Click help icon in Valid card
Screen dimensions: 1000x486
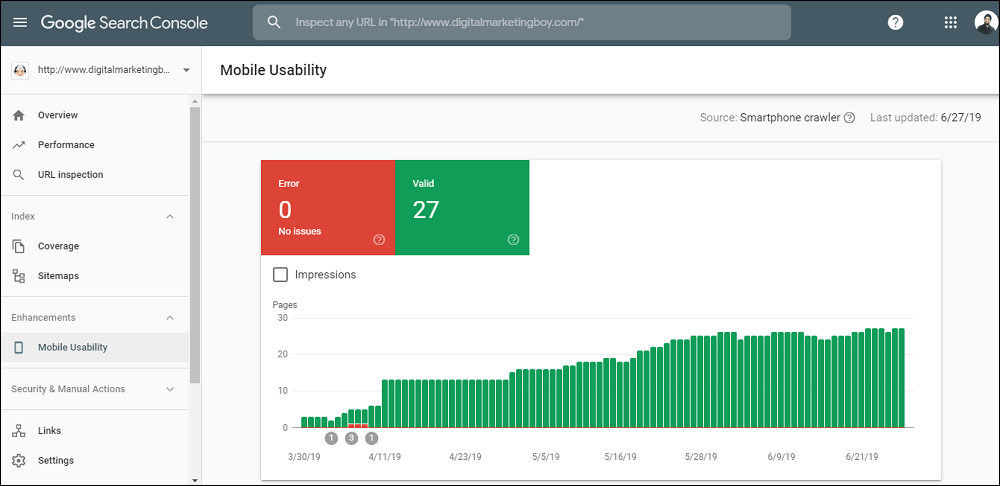[513, 240]
